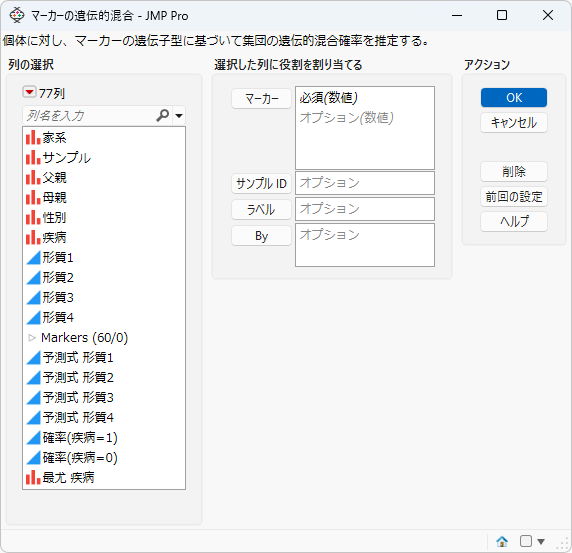Click the By role button
The image size is (572, 553).
pos(261,236)
